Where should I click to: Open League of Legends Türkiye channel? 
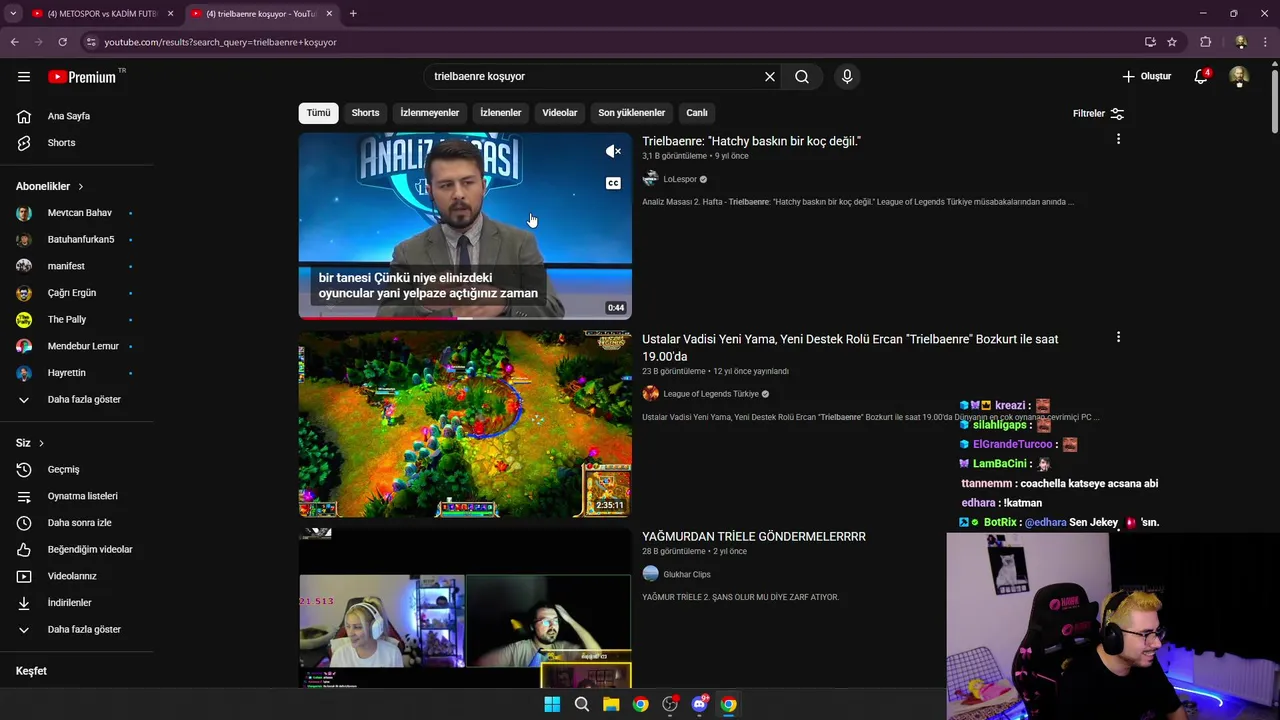tap(711, 394)
